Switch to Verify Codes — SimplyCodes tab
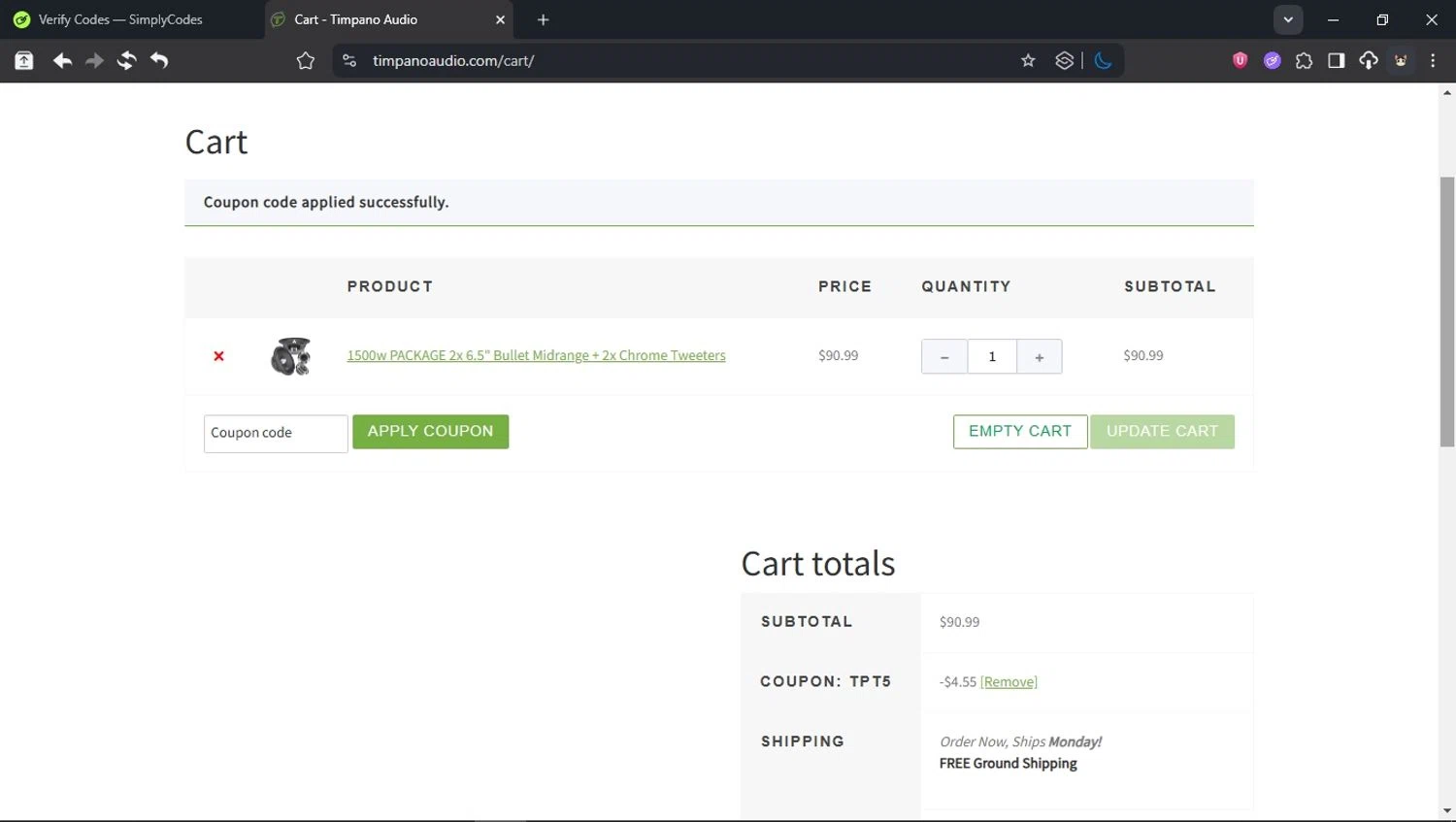This screenshot has height=822, width=1456. coord(120,19)
